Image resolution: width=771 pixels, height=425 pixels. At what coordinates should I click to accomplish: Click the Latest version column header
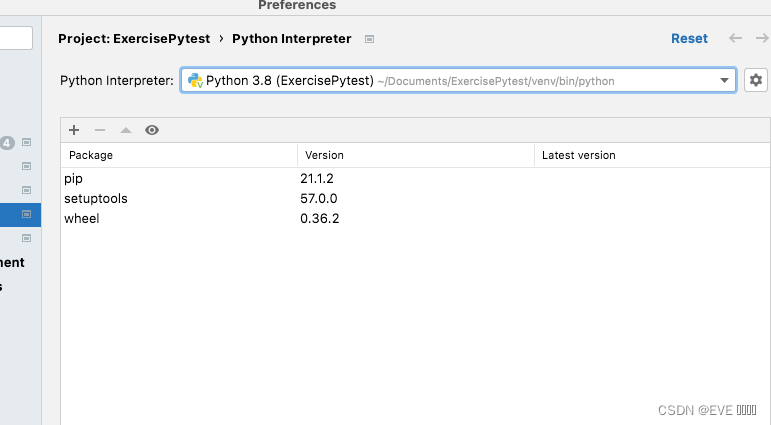pyautogui.click(x=650, y=155)
